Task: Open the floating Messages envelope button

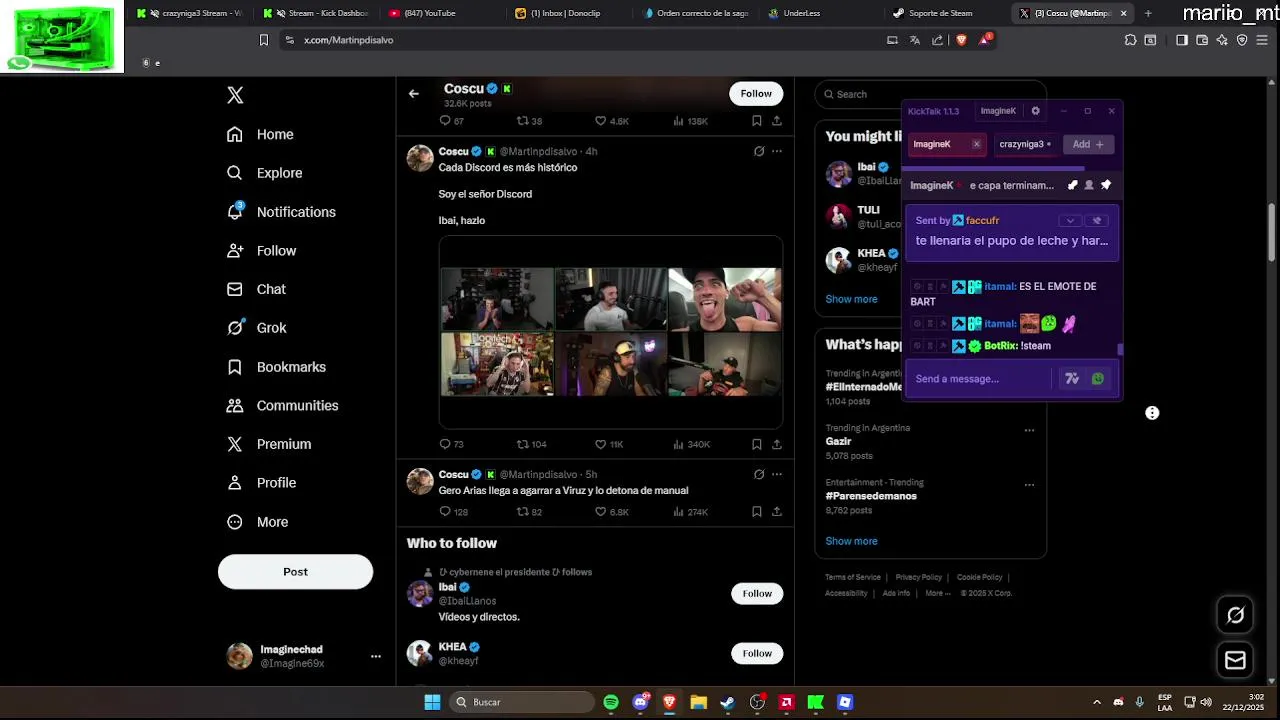Action: tap(1235, 660)
